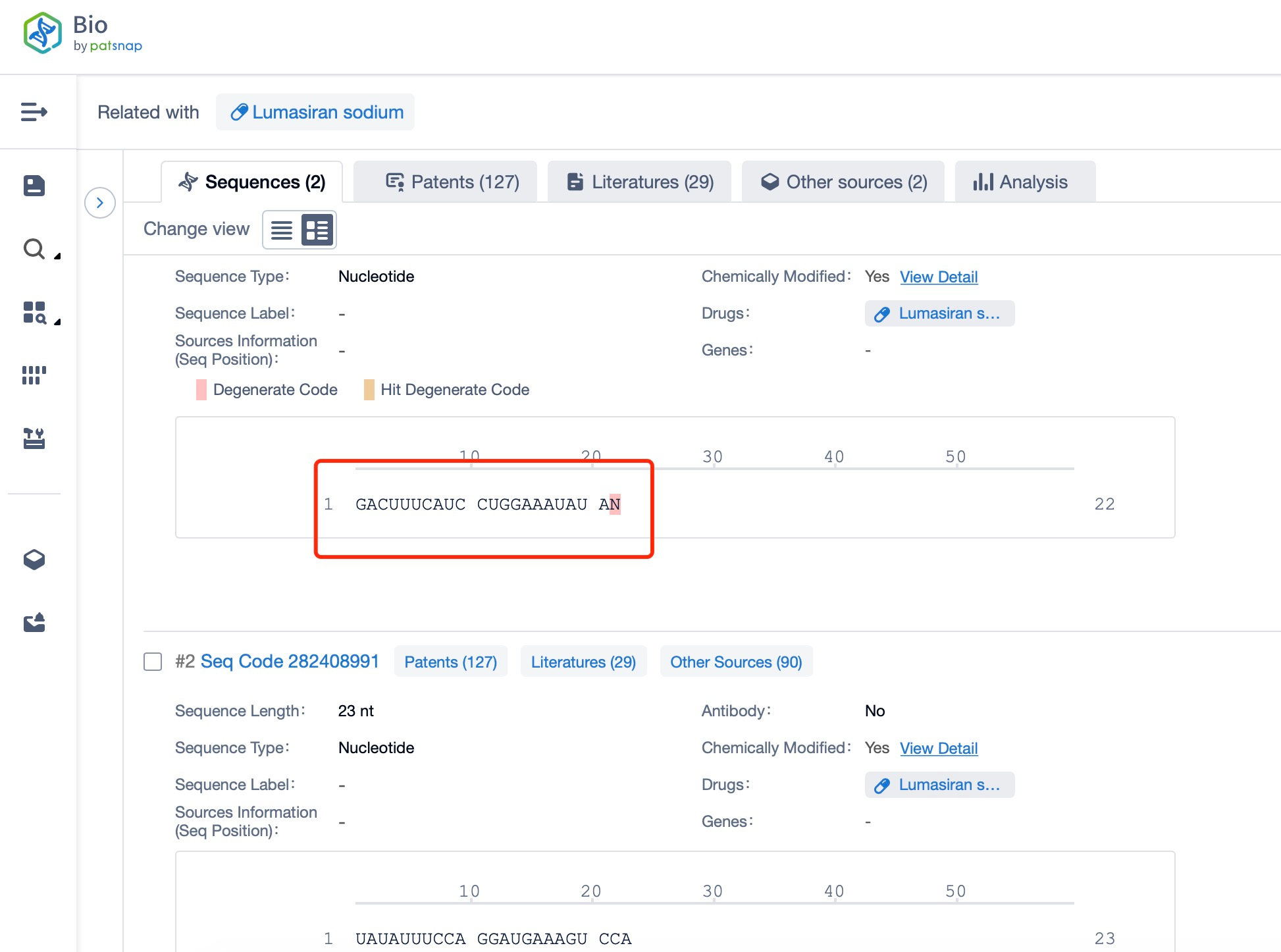Click View Detail for chemically modified sequence
Image resolution: width=1281 pixels, height=952 pixels.
pos(938,277)
